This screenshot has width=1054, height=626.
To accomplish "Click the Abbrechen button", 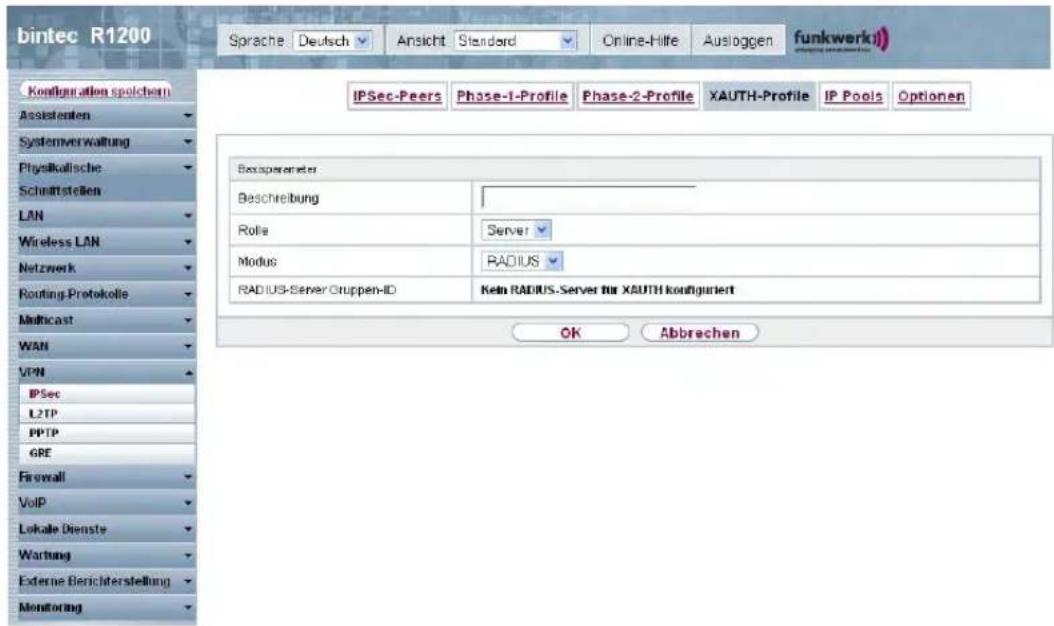I will click(x=700, y=333).
